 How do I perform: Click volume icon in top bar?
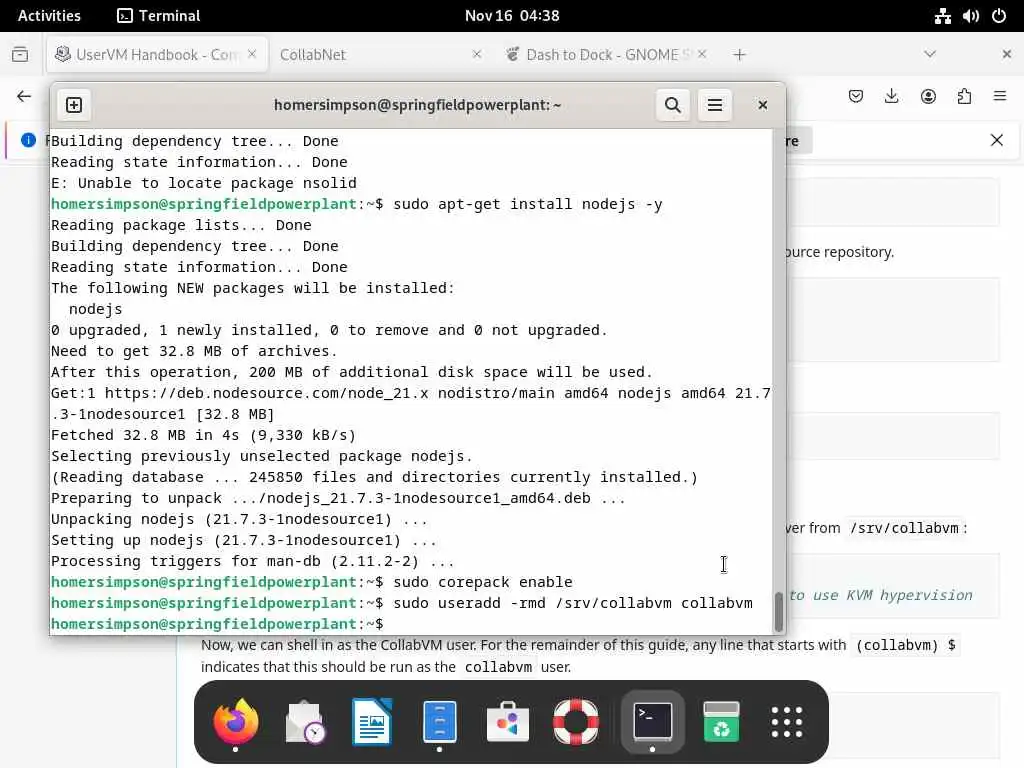pos(970,16)
